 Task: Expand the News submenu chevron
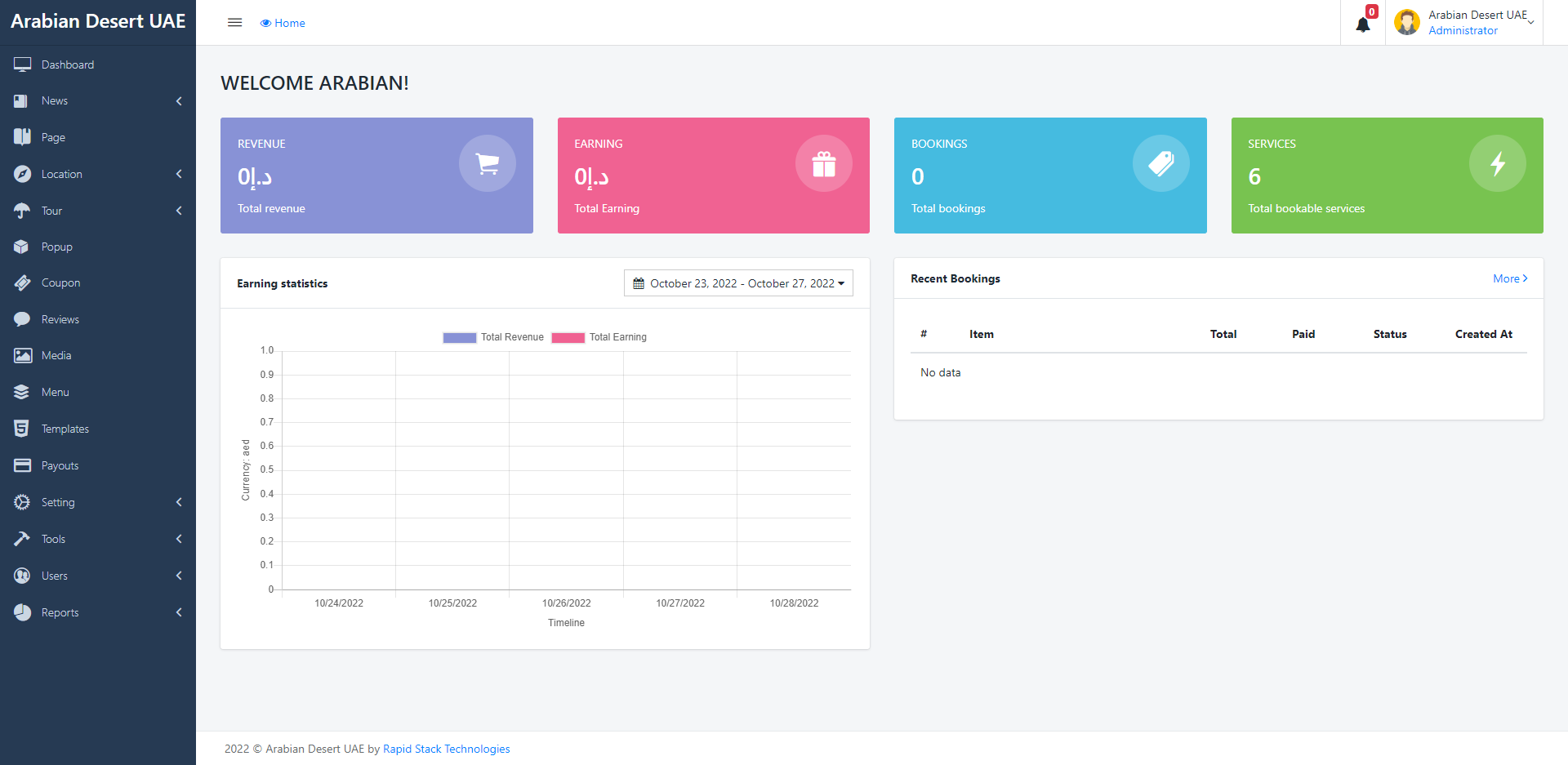tap(179, 101)
